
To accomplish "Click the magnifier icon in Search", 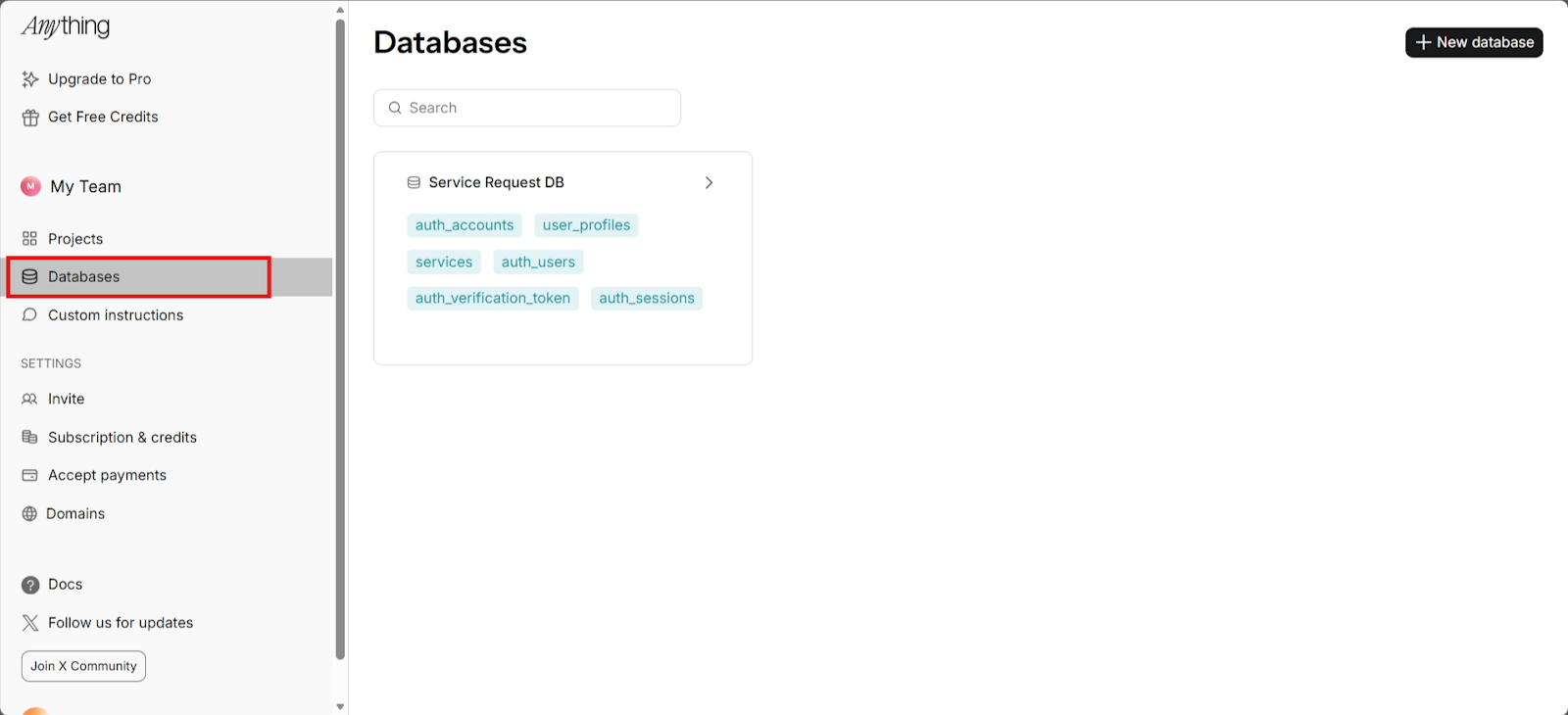I will (x=395, y=108).
